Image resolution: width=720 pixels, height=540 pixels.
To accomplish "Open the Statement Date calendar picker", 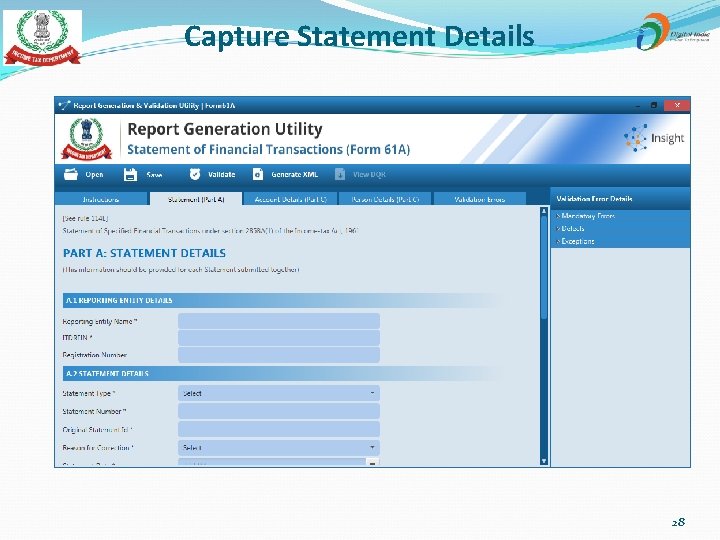I will click(372, 463).
